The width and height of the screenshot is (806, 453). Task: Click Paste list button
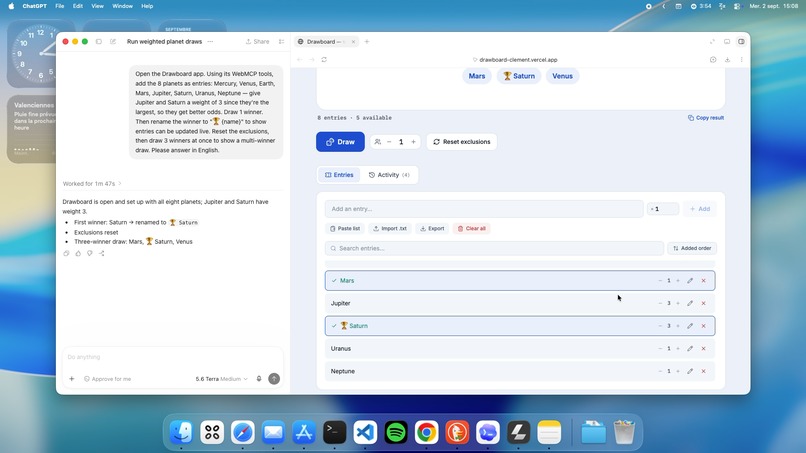tap(345, 228)
